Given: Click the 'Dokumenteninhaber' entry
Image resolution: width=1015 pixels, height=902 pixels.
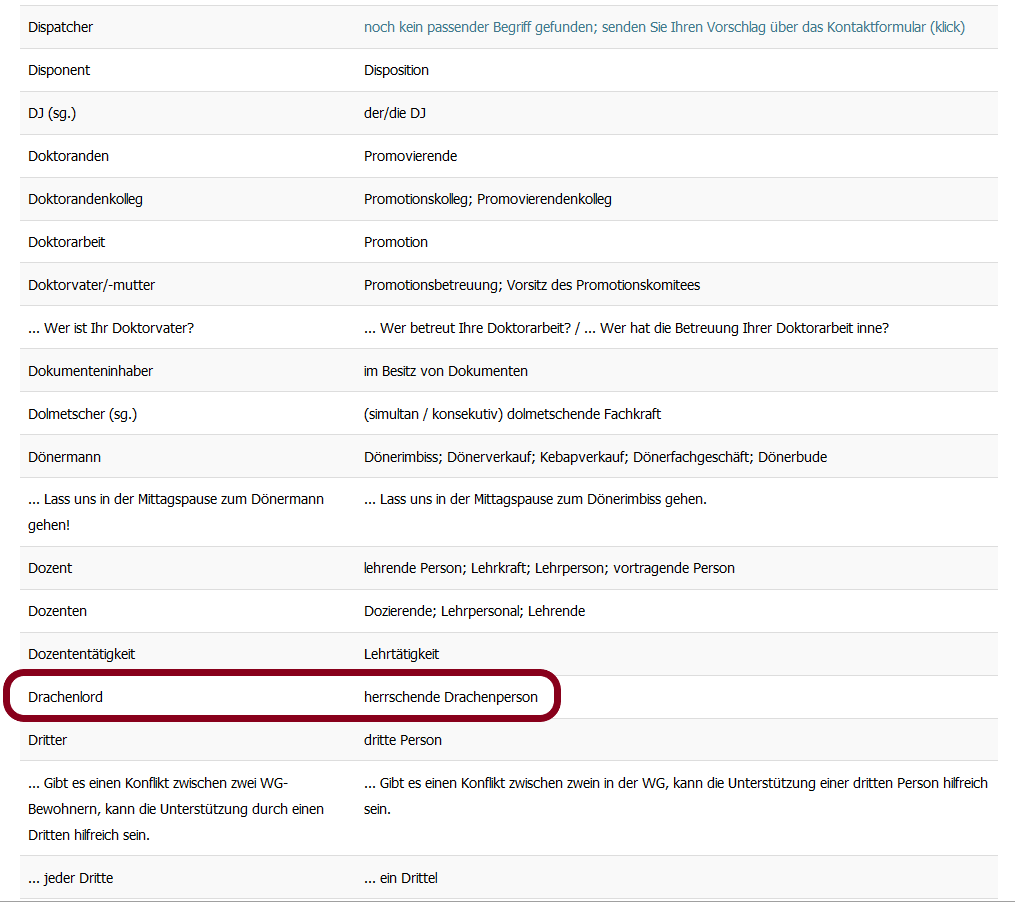Looking at the screenshot, I should click(x=91, y=371).
